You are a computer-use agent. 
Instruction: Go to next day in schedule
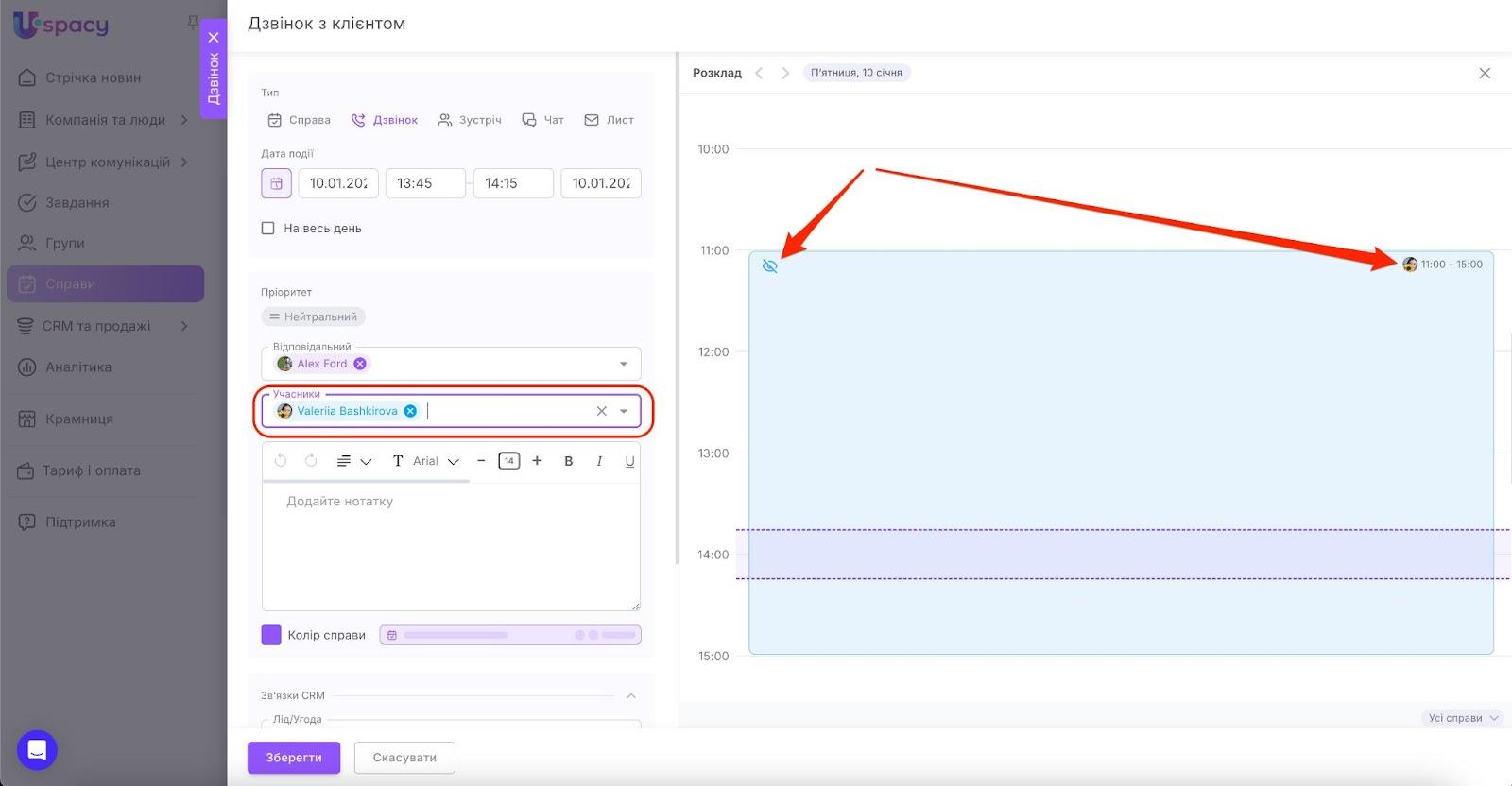(784, 73)
